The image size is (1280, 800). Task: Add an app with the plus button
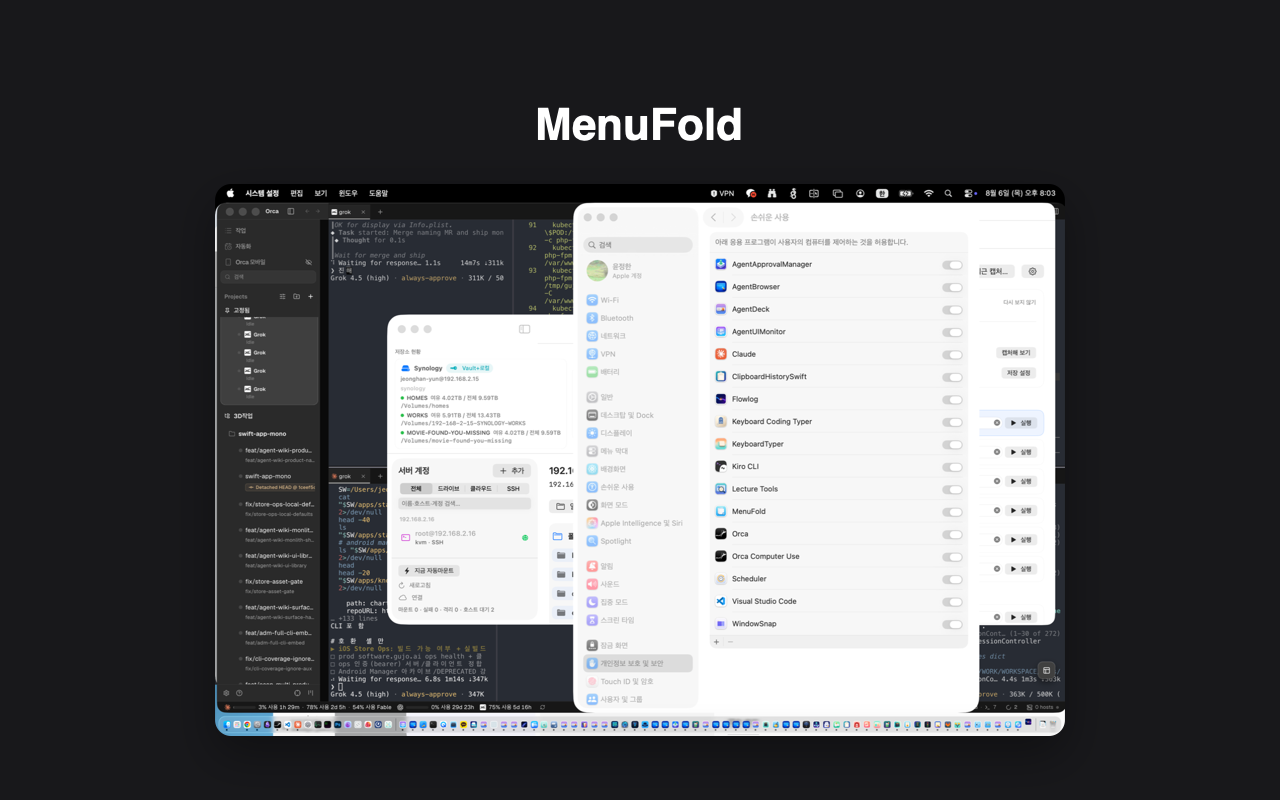pyautogui.click(x=718, y=641)
